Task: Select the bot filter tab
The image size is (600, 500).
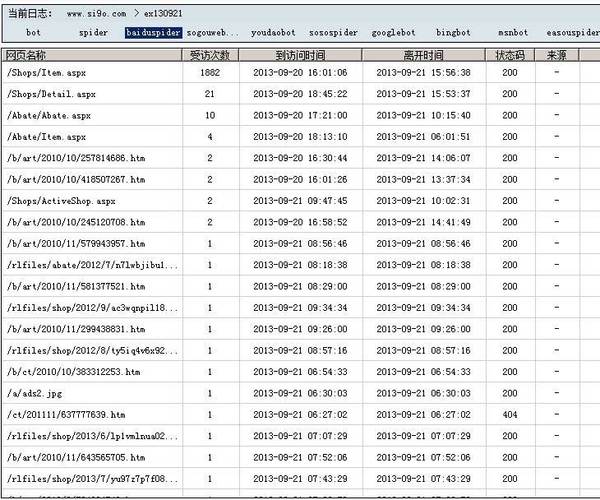Action: [x=33, y=33]
